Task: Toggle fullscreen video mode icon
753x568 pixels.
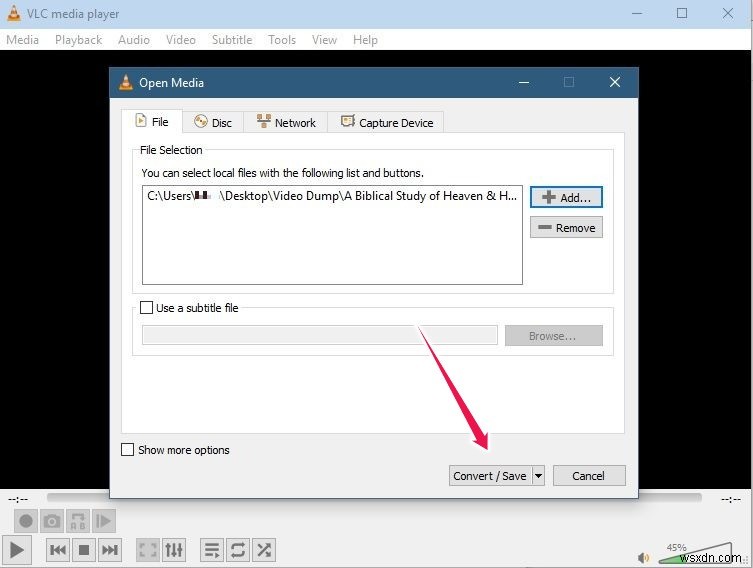Action: point(147,550)
